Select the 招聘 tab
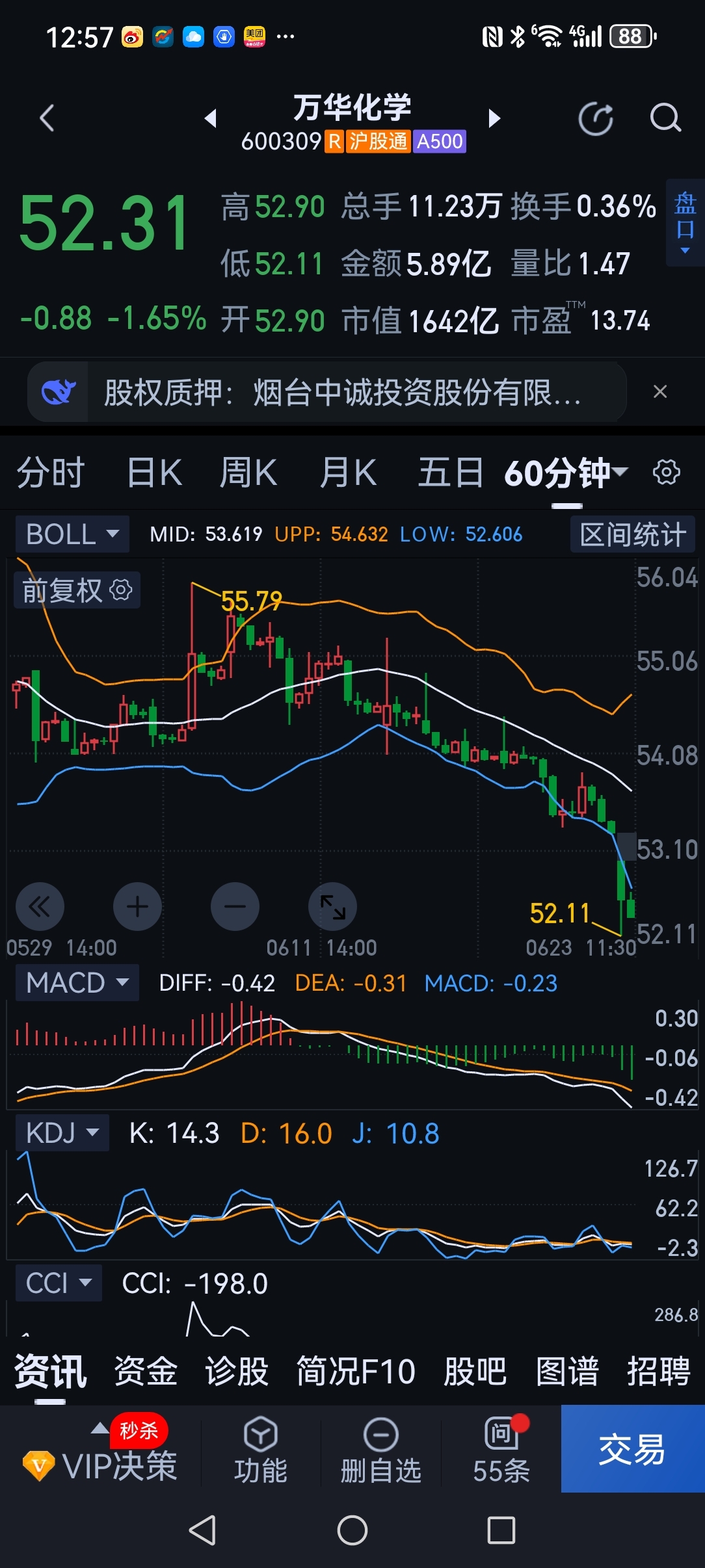Viewport: 705px width, 1568px height. click(x=658, y=1372)
